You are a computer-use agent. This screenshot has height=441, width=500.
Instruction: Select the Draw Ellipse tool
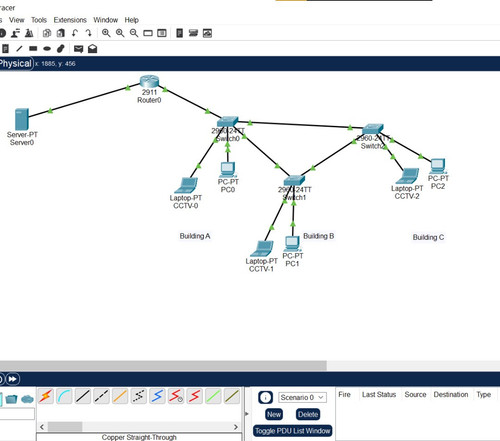[47, 49]
